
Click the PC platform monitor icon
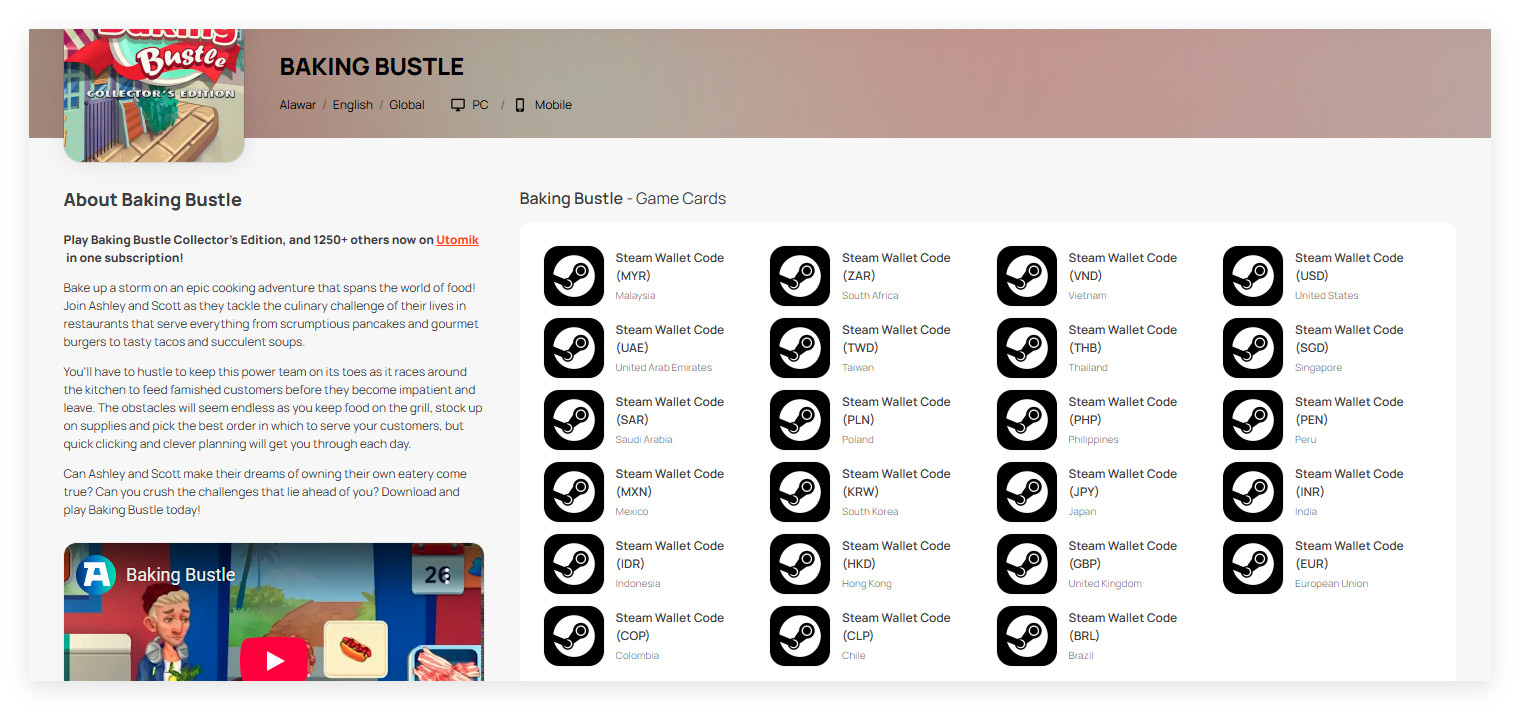pyautogui.click(x=458, y=105)
